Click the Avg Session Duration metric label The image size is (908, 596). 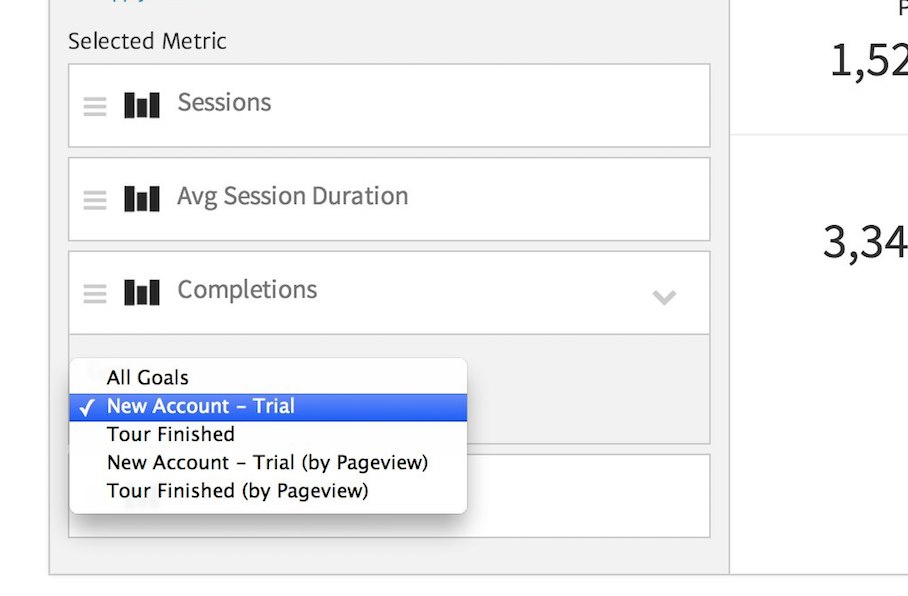tap(292, 196)
